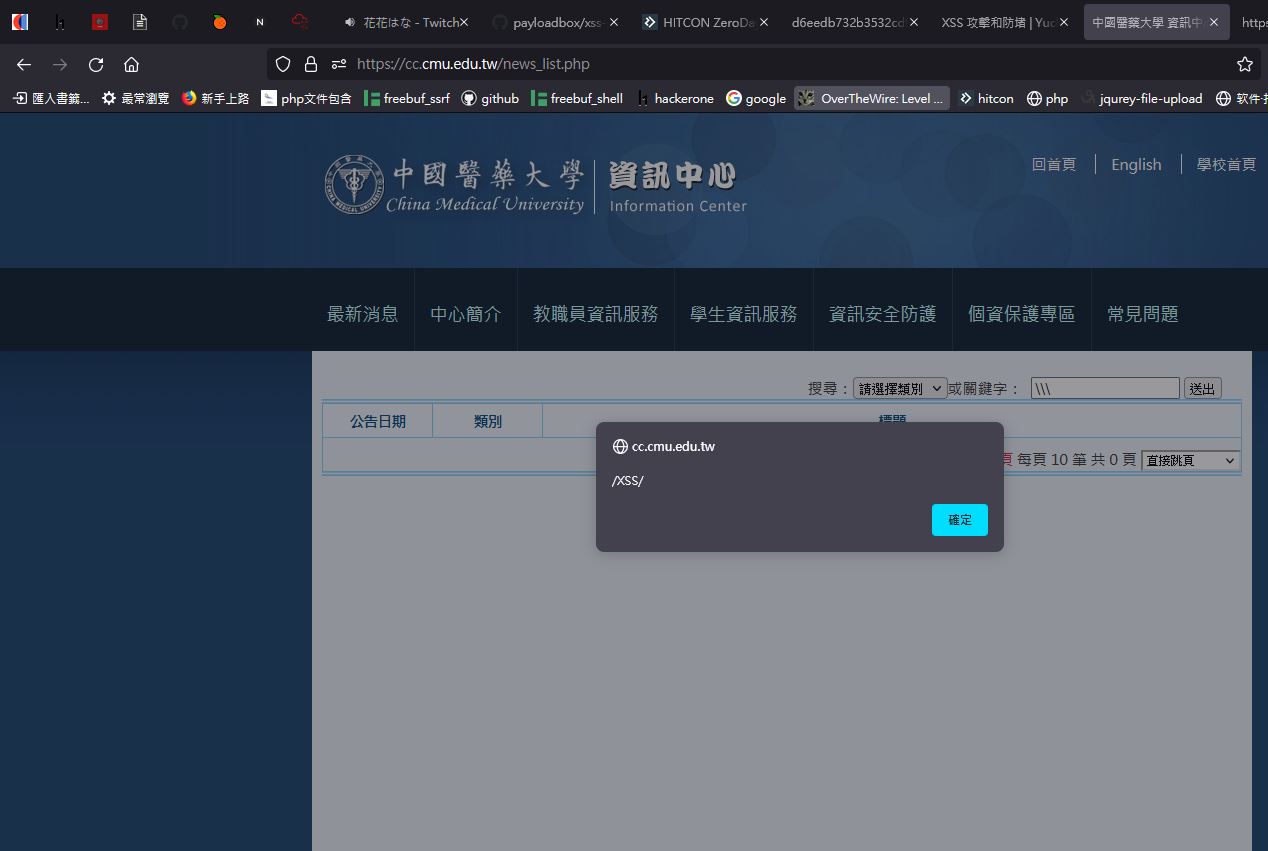Show site security via the padlock icon
Image resolution: width=1268 pixels, height=851 pixels.
click(x=311, y=64)
